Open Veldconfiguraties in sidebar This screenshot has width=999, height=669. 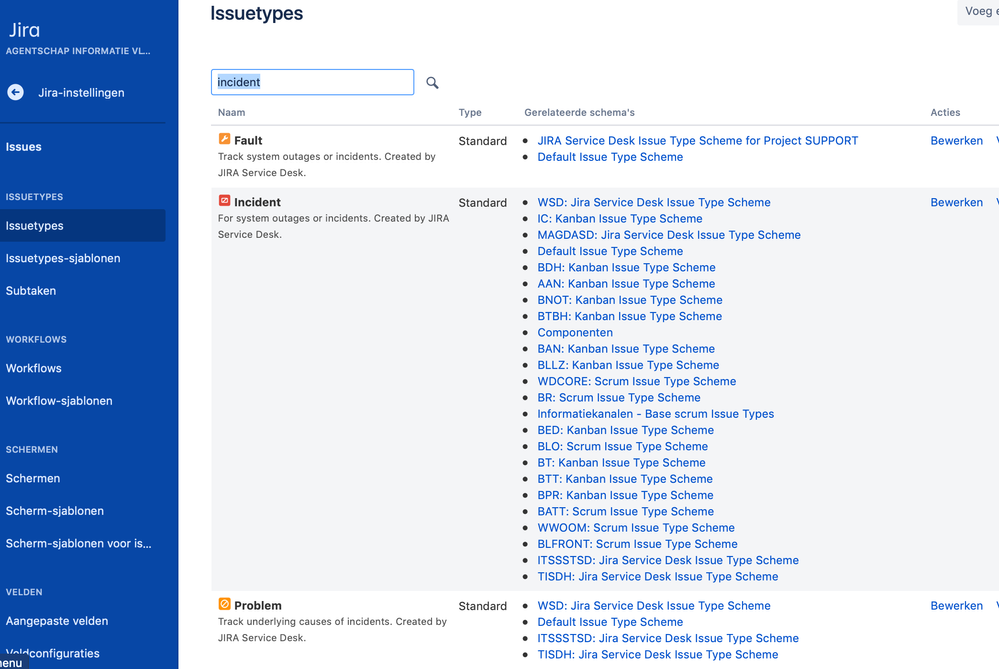[53, 654]
